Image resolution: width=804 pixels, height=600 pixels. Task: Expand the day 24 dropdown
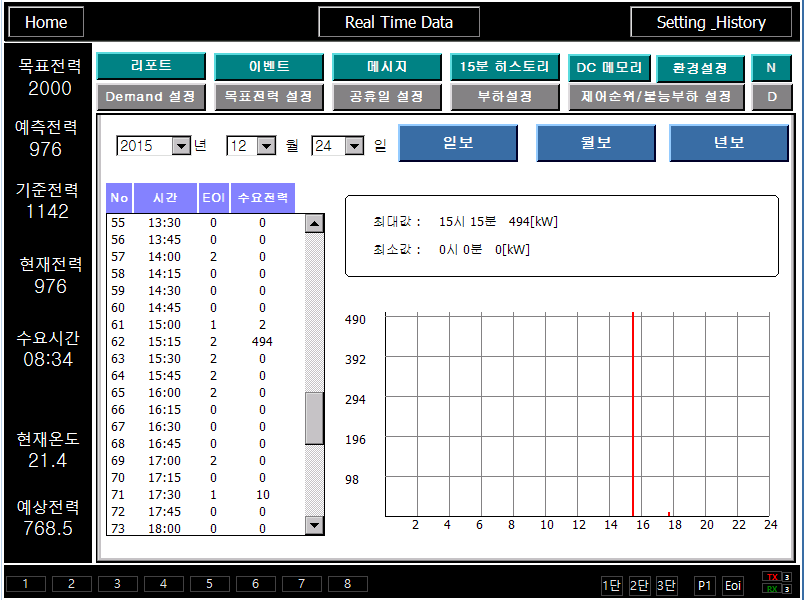[x=354, y=146]
